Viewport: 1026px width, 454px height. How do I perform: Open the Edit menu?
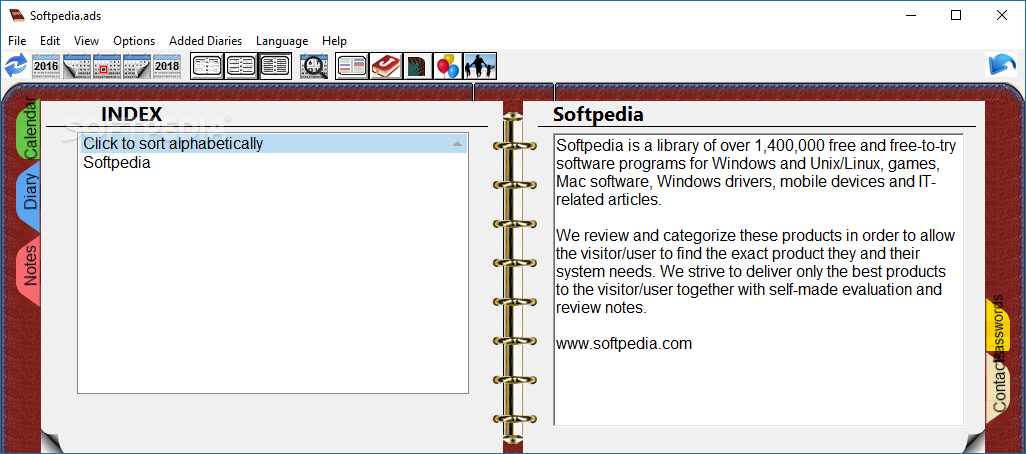[x=50, y=41]
